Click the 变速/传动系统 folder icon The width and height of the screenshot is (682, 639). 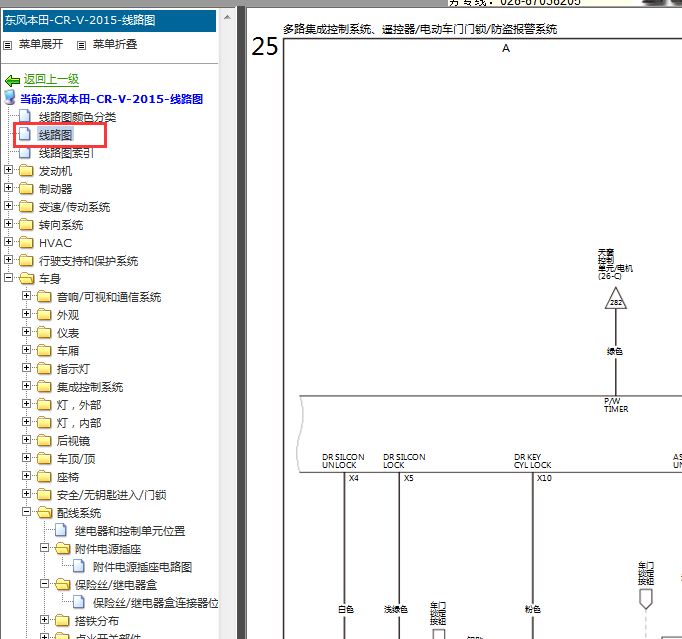pyautogui.click(x=26, y=206)
